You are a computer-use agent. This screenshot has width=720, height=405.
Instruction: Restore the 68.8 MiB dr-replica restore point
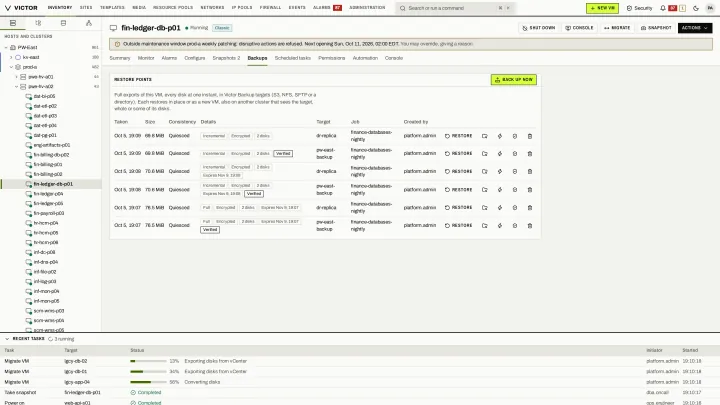(458, 136)
